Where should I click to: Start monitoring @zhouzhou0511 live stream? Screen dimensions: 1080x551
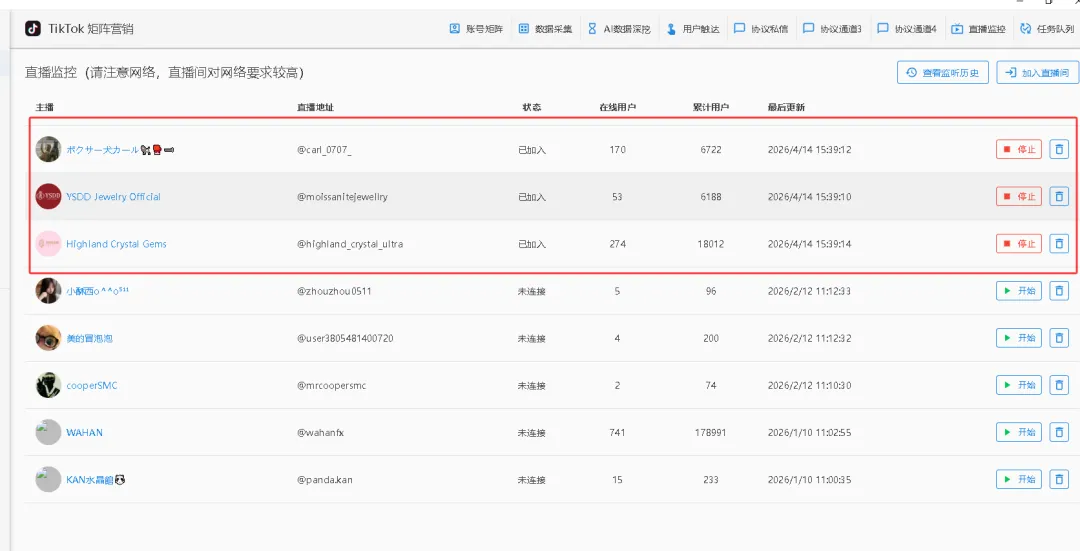(1019, 291)
